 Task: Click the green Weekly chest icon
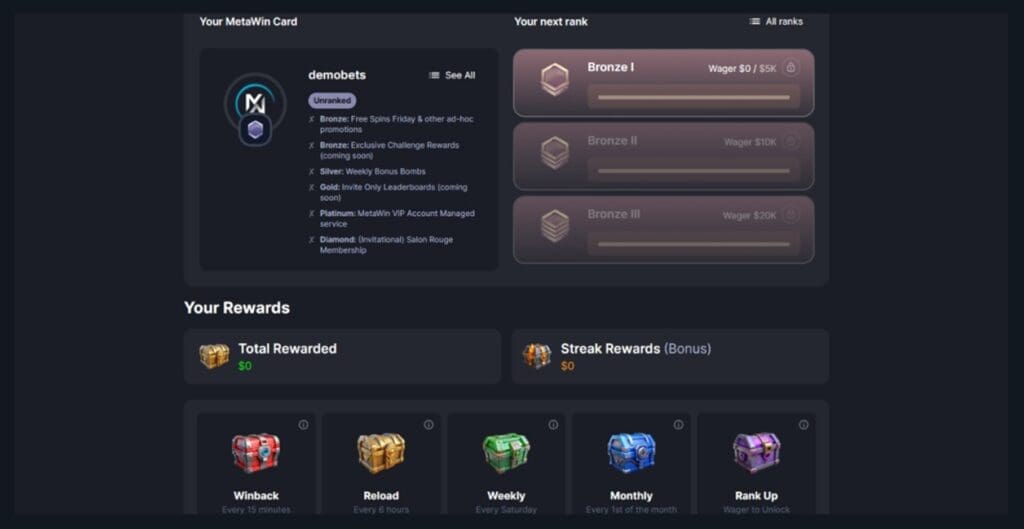coord(506,453)
